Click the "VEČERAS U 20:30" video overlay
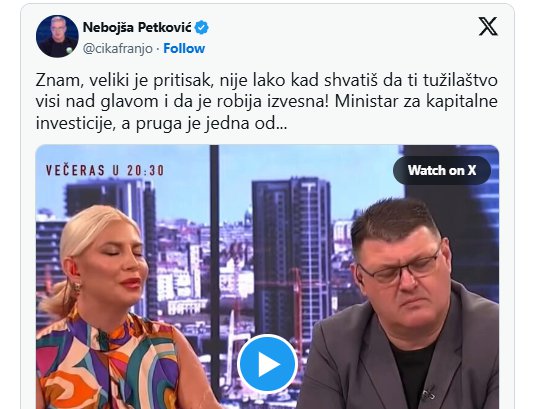Image resolution: width=546 pixels, height=409 pixels. (x=105, y=170)
